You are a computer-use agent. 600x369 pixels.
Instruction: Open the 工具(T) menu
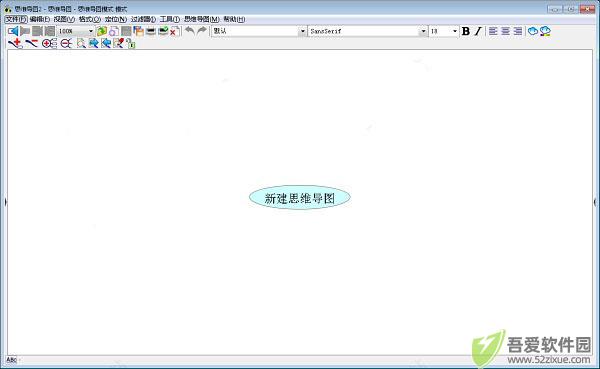170,19
